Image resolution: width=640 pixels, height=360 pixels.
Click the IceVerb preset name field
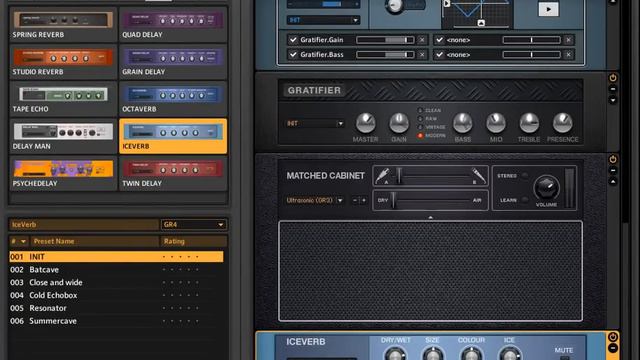click(x=84, y=224)
